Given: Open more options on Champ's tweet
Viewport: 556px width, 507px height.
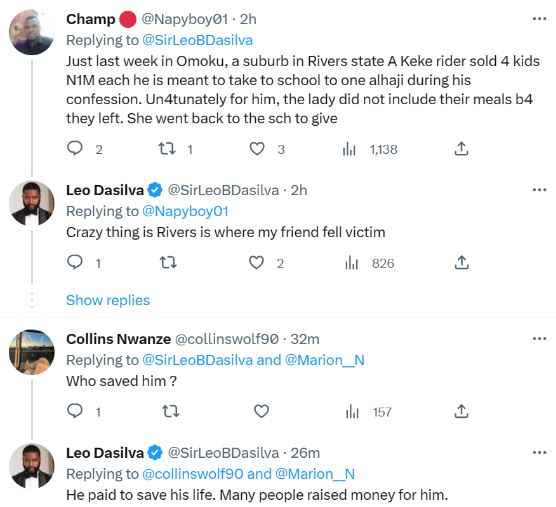Looking at the screenshot, I should tap(539, 19).
